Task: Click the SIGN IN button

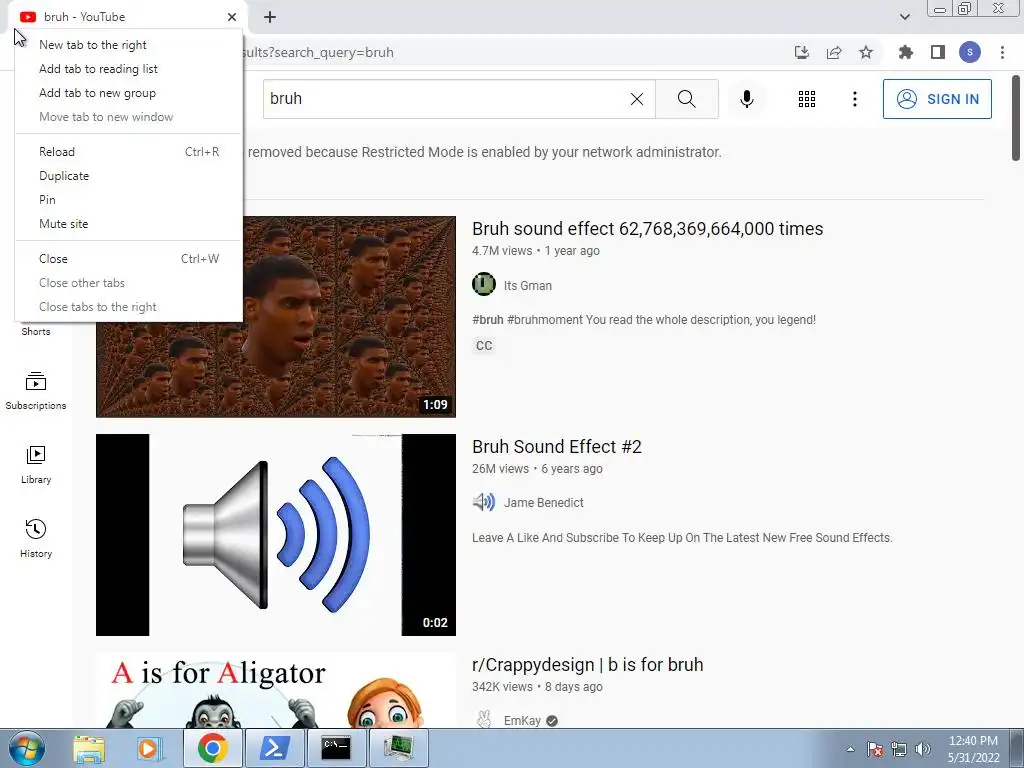Action: pos(937,99)
